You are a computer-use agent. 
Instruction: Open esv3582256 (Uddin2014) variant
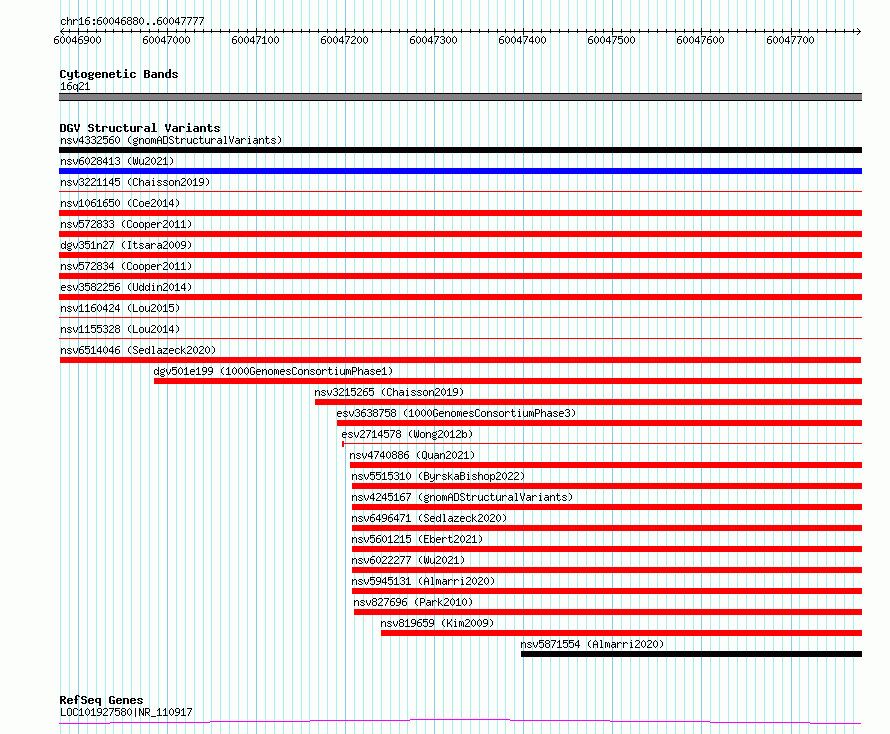tap(126, 287)
